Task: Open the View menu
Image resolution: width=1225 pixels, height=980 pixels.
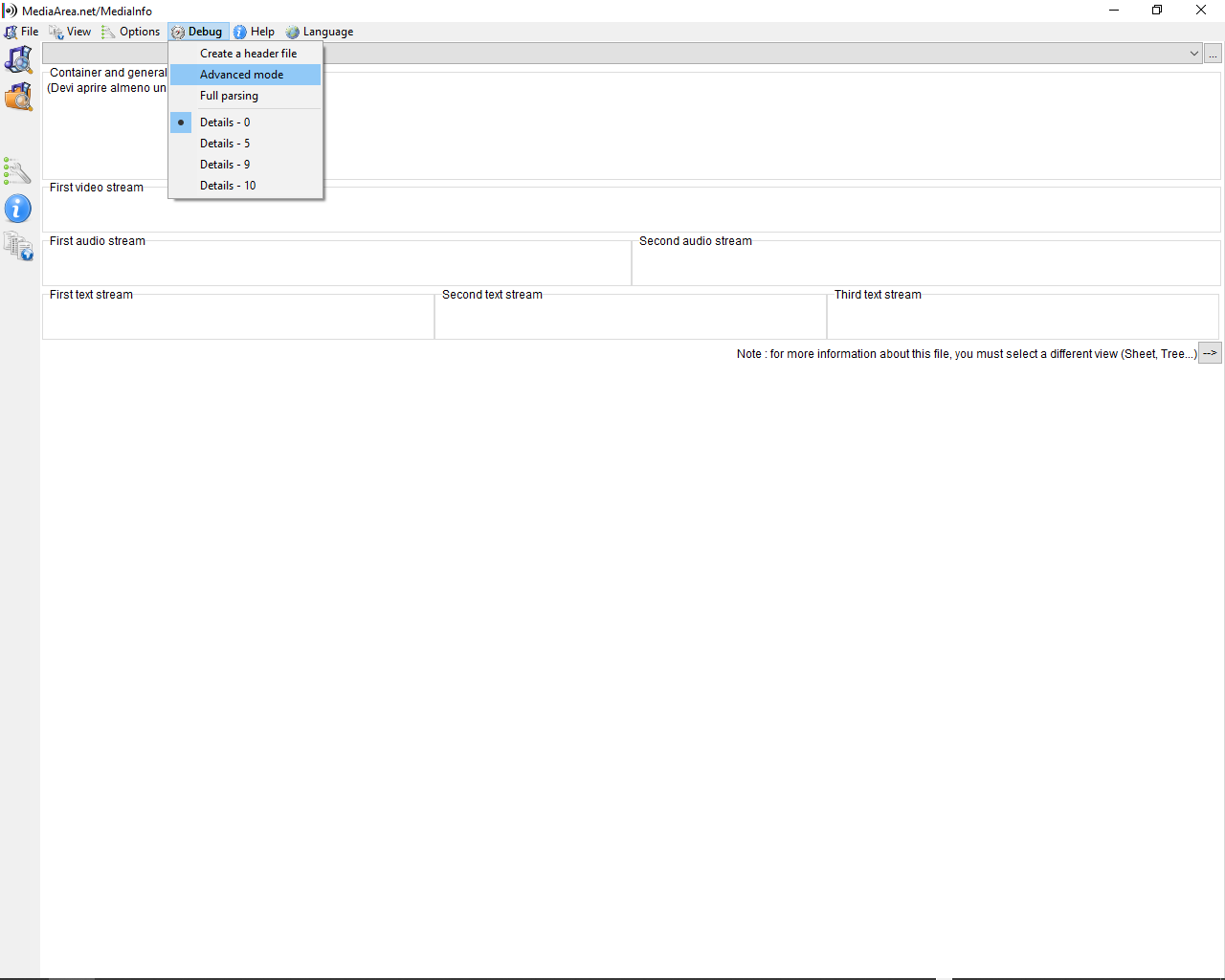Action: [71, 32]
